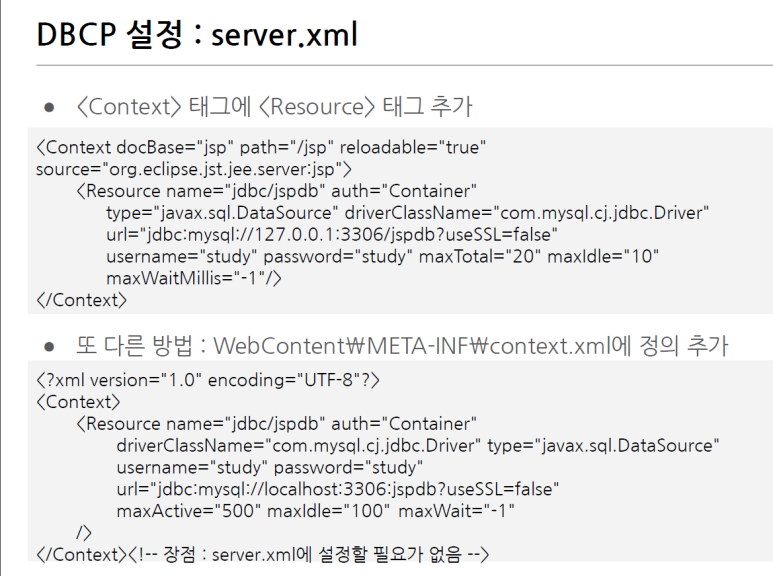Click line 'maxActive="500" maxIdle="100" maxWait="-1"'
The image size is (773, 576).
(316, 510)
